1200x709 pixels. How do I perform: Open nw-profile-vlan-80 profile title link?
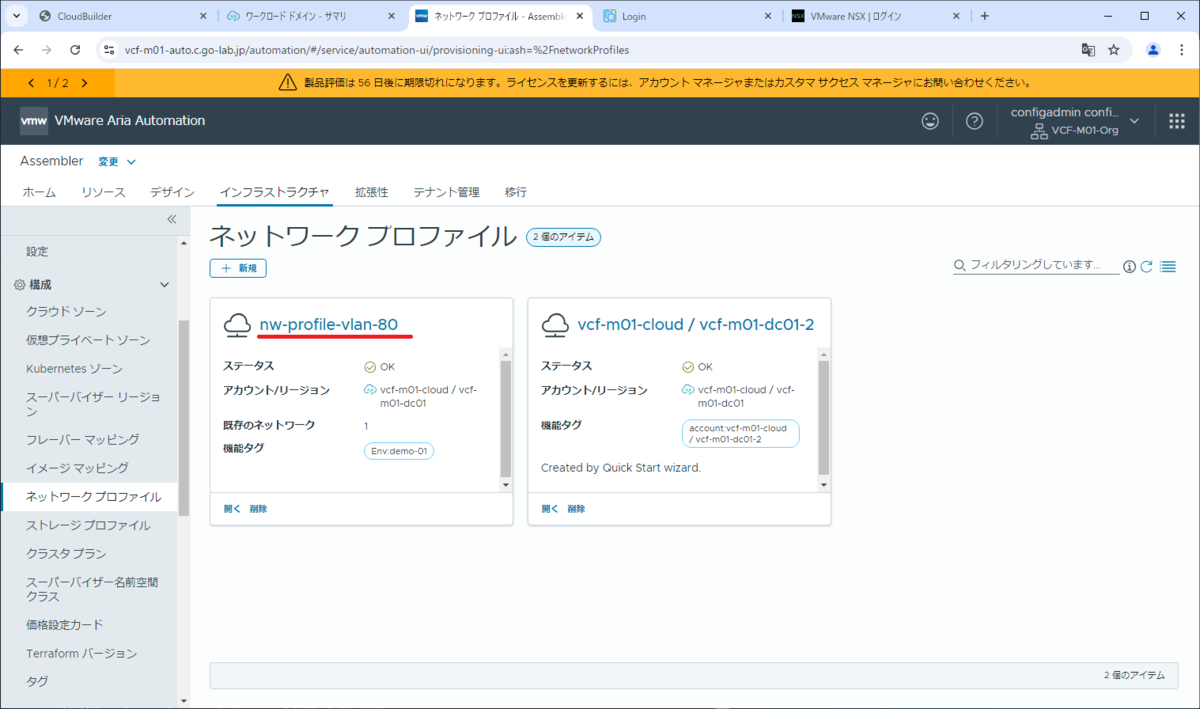point(329,324)
